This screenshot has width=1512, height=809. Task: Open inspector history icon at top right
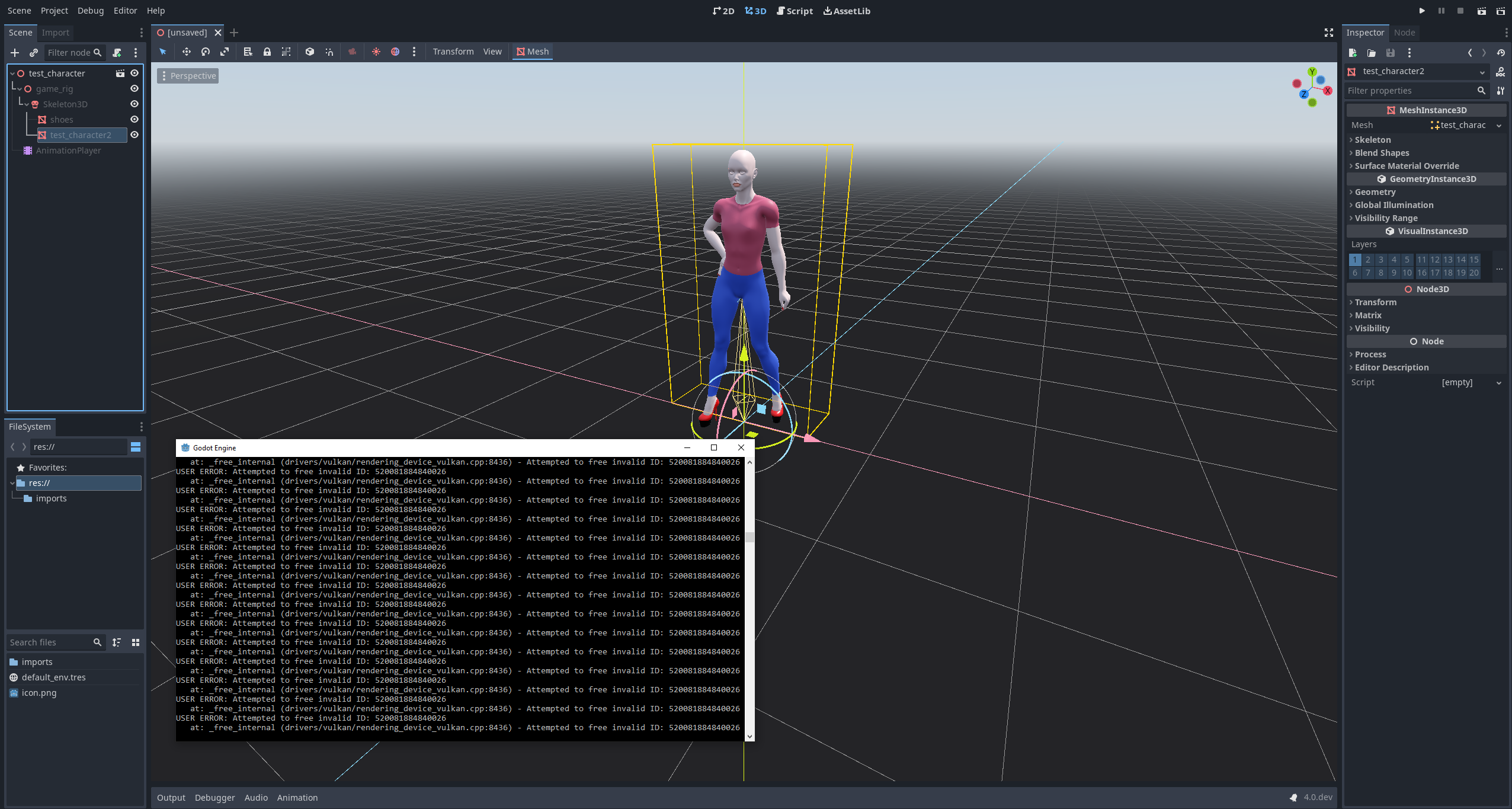tap(1501, 53)
